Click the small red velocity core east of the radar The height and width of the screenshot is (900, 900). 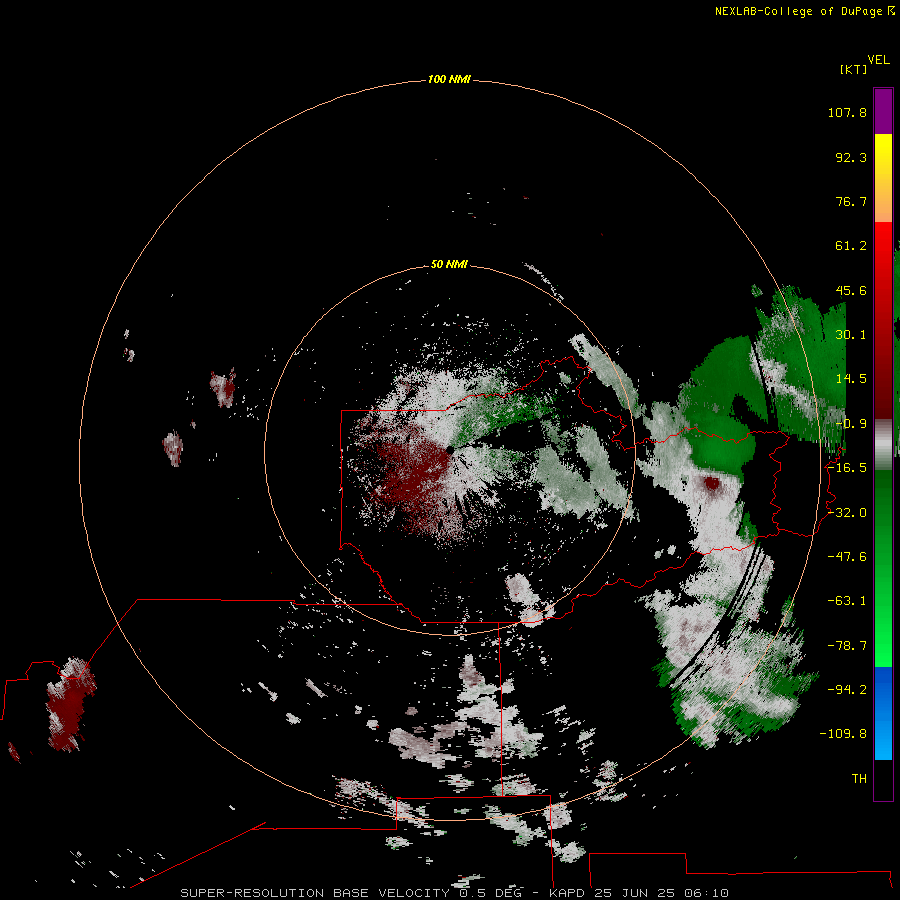click(x=712, y=483)
